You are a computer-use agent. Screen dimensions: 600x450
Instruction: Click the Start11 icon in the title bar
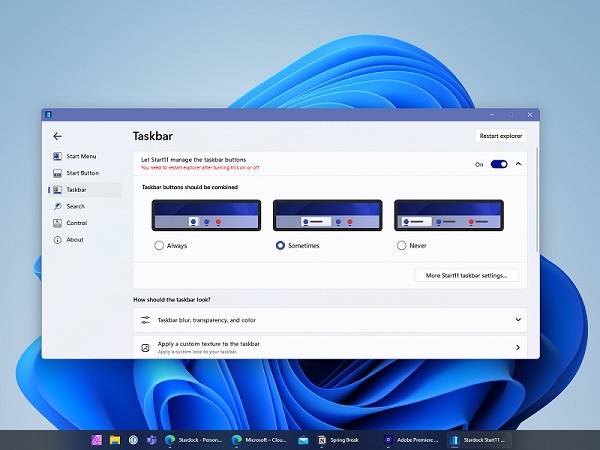click(x=48, y=114)
